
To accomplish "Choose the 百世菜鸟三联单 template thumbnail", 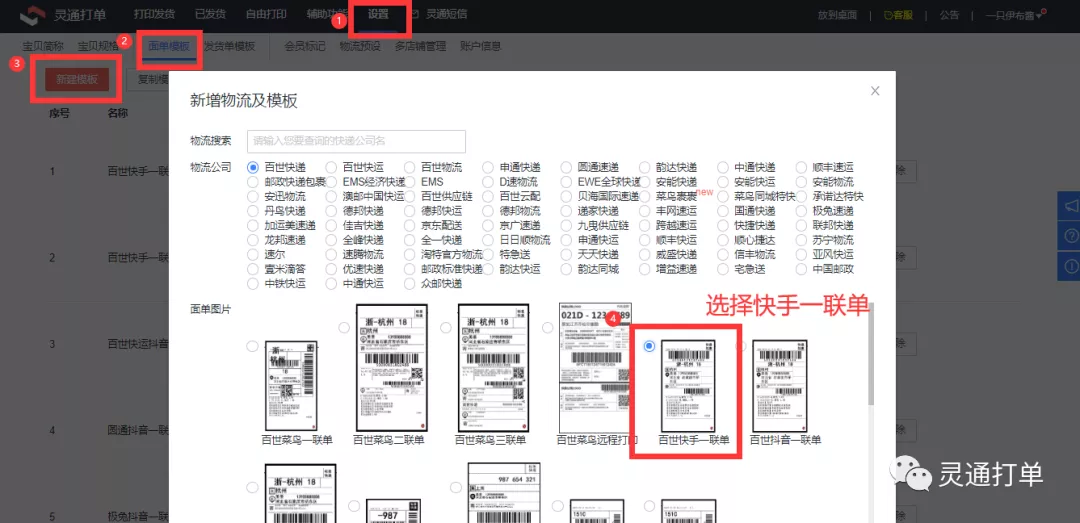I will pyautogui.click(x=493, y=368).
